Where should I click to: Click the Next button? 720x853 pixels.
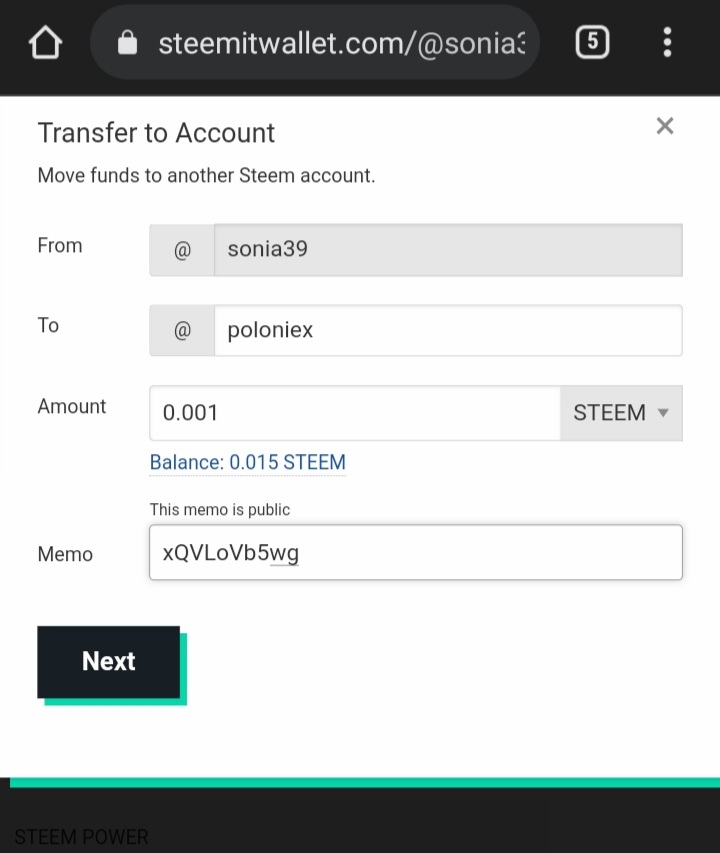[x=109, y=662]
